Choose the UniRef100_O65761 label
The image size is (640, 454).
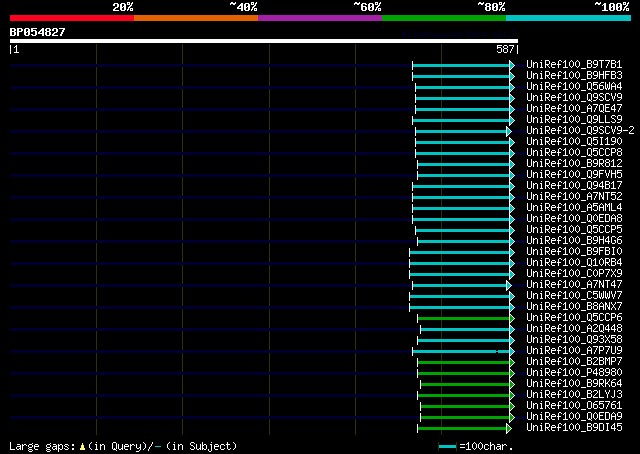(574, 406)
